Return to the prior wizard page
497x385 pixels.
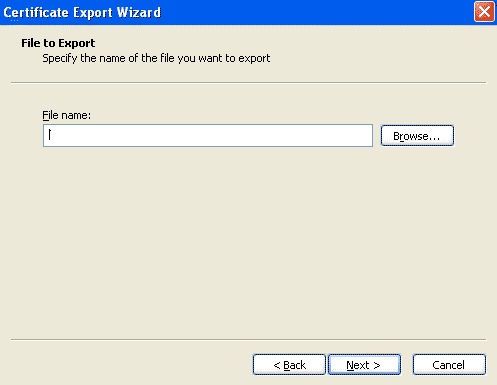289,365
